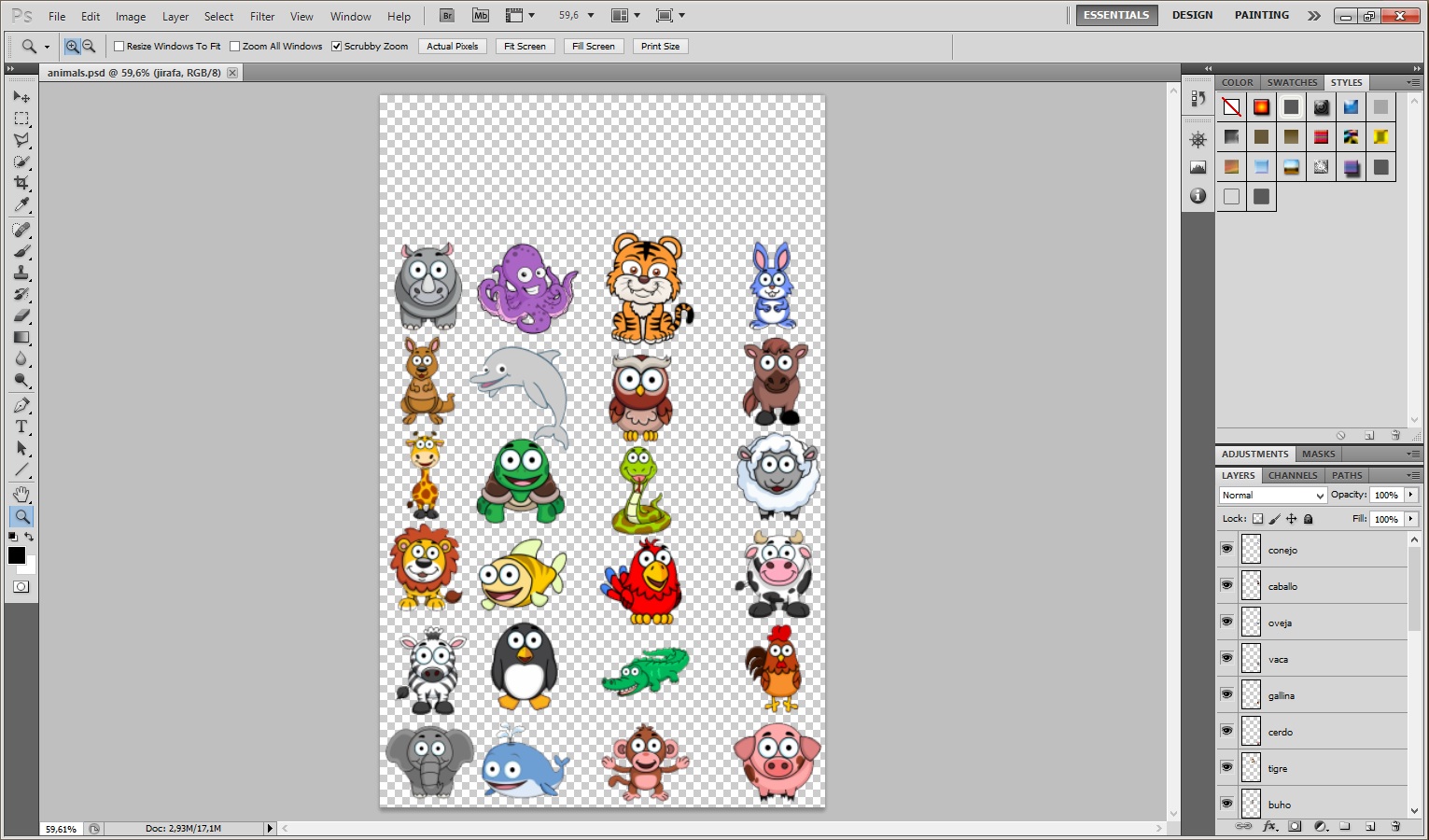Hide the vaca layer
1429x840 pixels.
click(x=1226, y=658)
